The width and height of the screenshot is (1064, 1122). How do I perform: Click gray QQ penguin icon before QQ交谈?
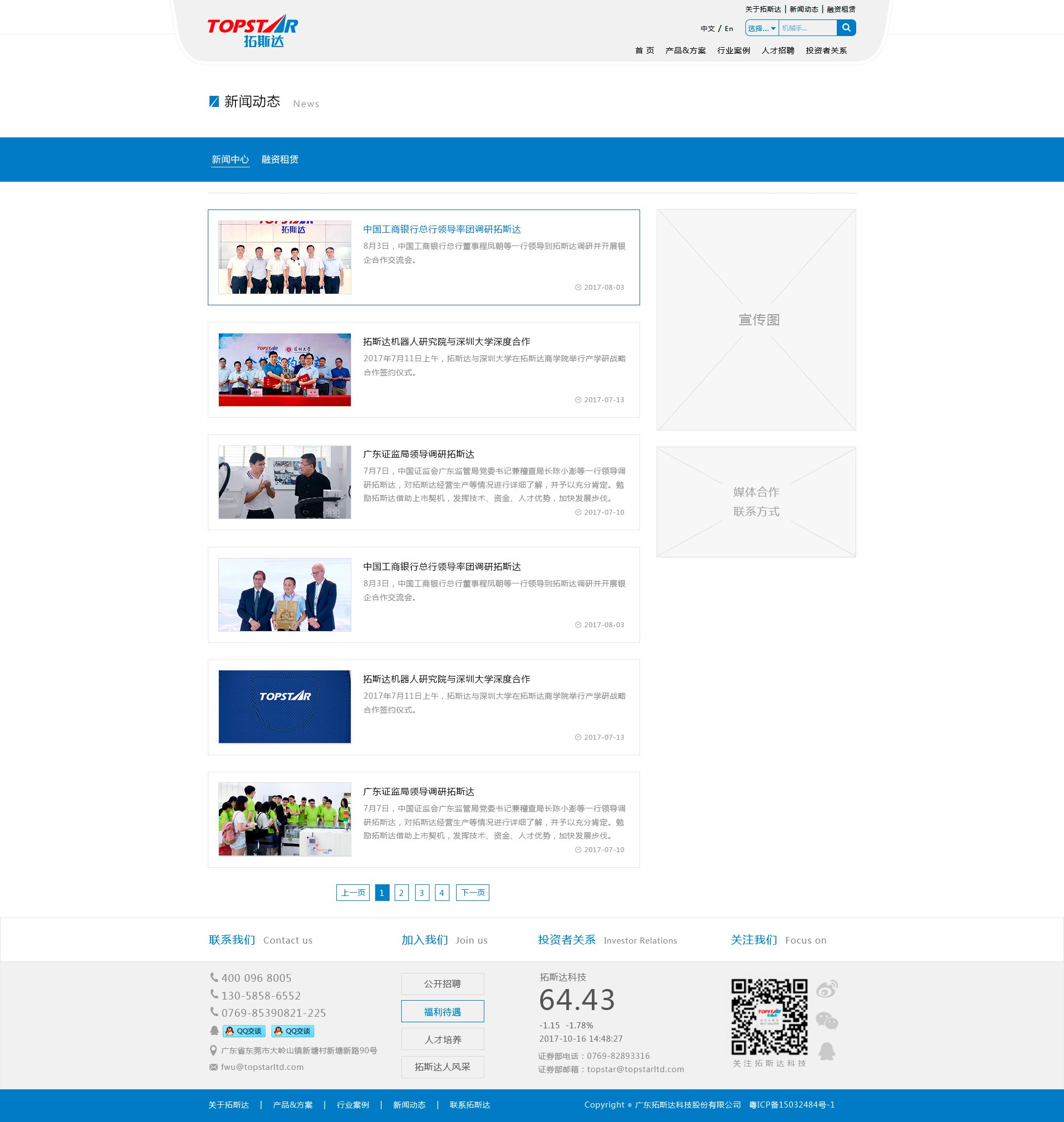[214, 1031]
